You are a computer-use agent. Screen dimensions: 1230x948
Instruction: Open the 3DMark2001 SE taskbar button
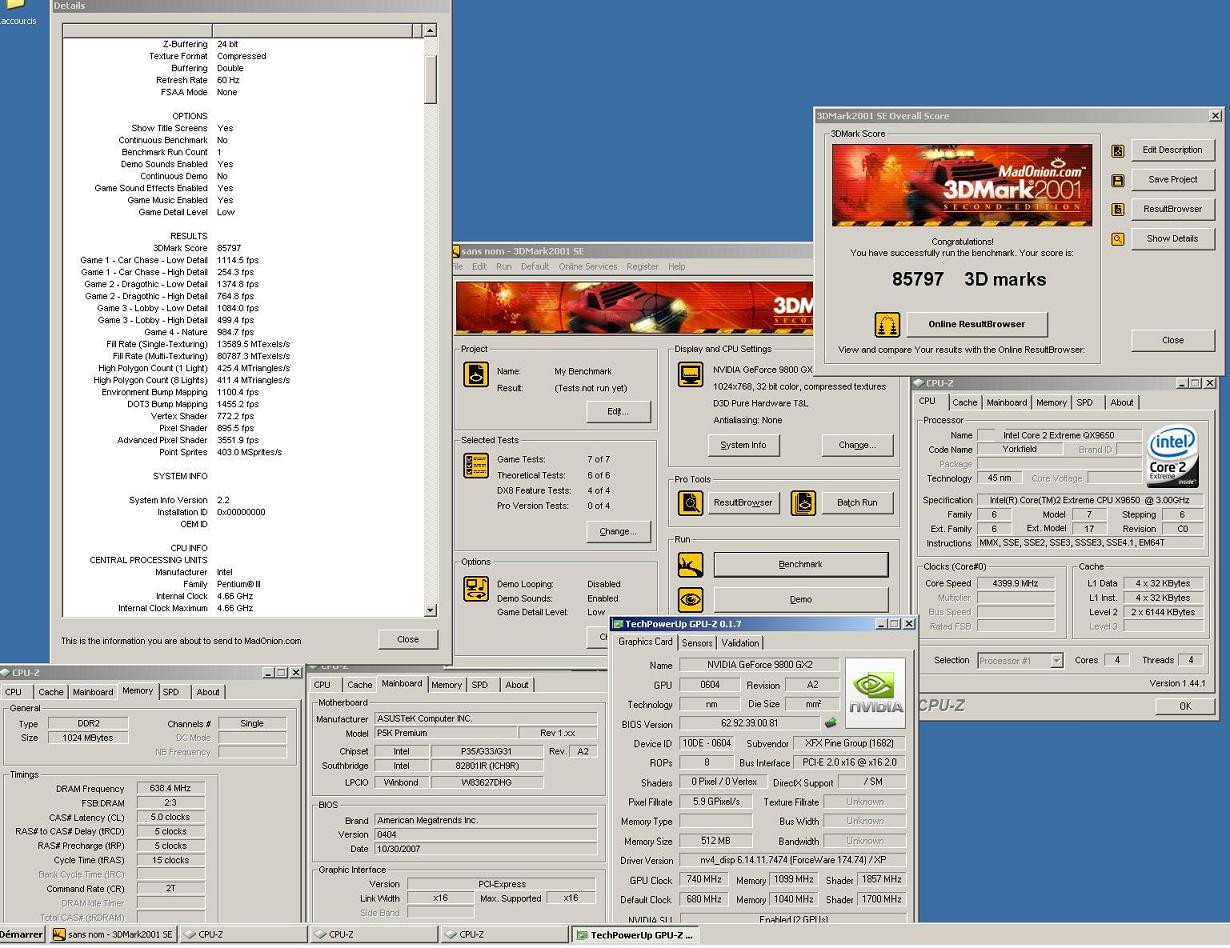pyautogui.click(x=113, y=935)
